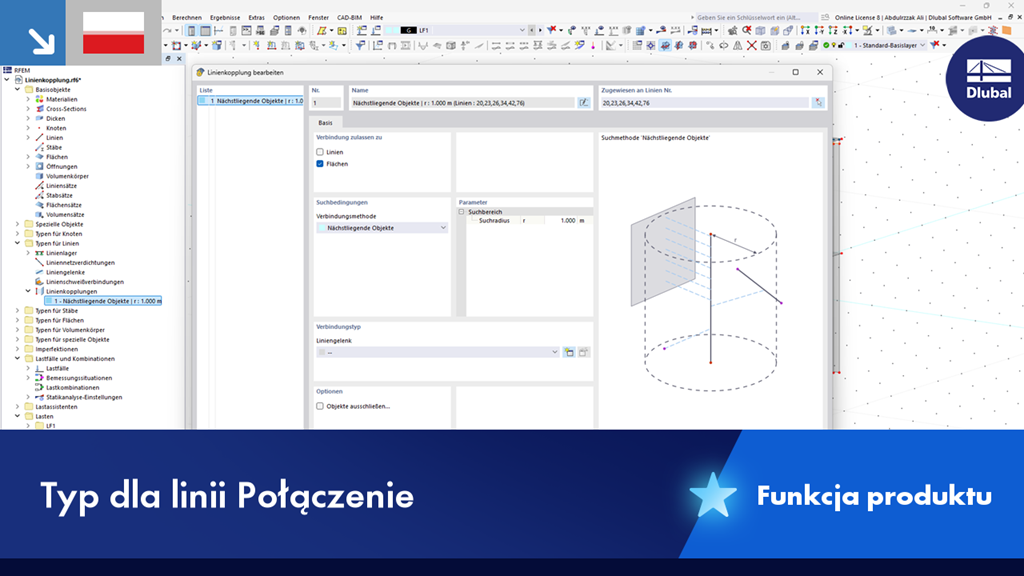Click the keyword search box
Viewport: 1024px width, 576px height.
[x=757, y=18]
